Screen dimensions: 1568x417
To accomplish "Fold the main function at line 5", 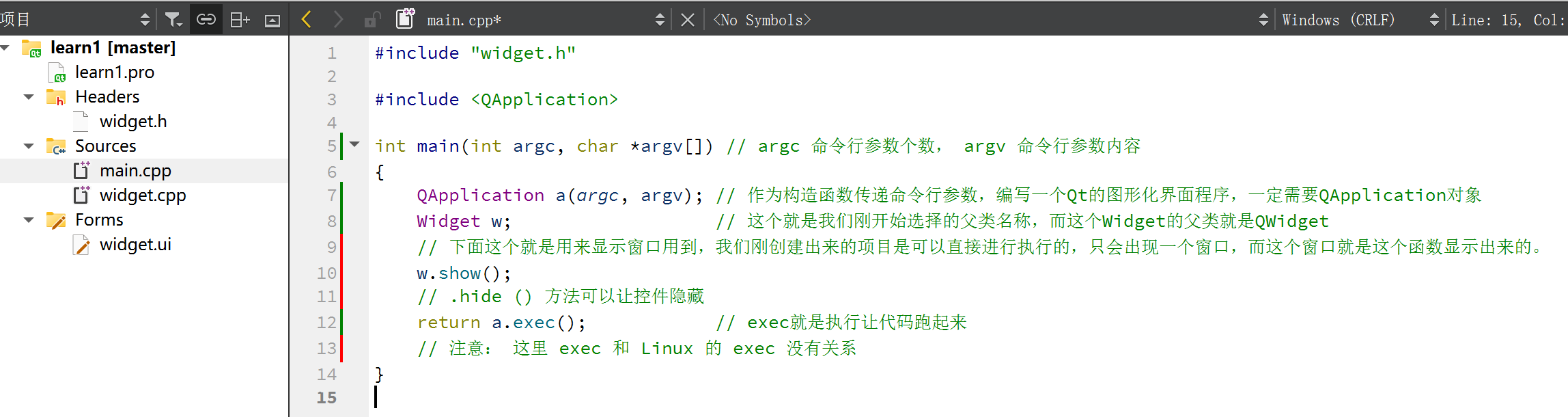I will [354, 144].
